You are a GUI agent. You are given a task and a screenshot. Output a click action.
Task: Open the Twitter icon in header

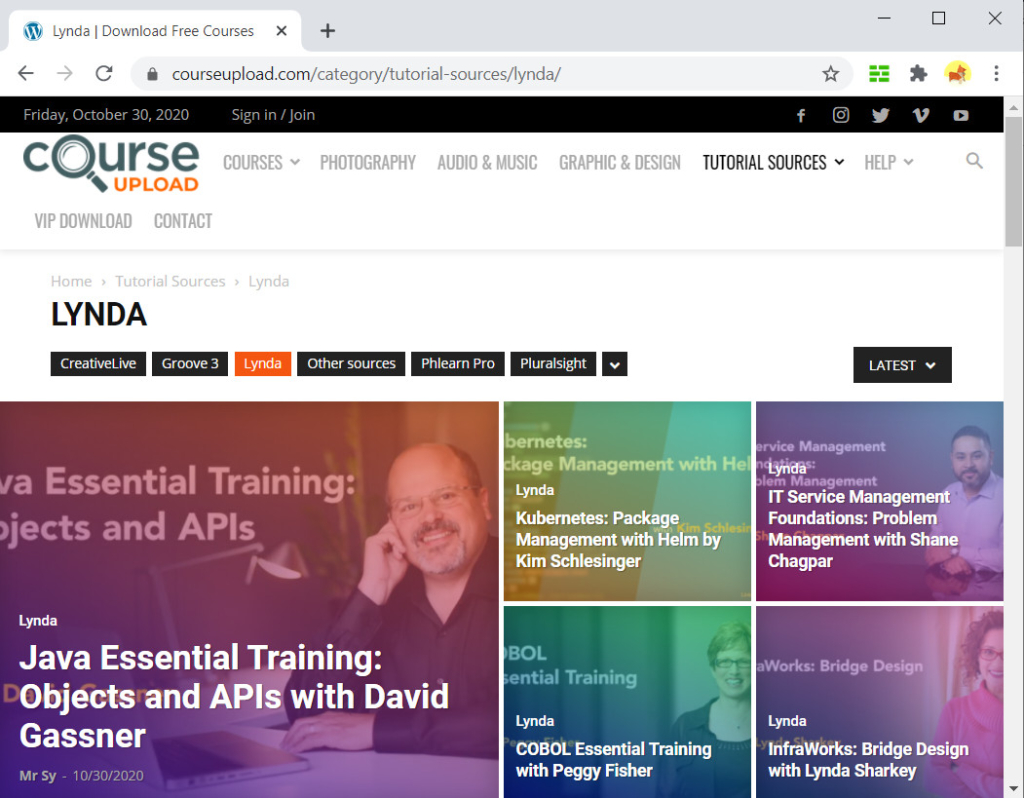pyautogui.click(x=880, y=116)
